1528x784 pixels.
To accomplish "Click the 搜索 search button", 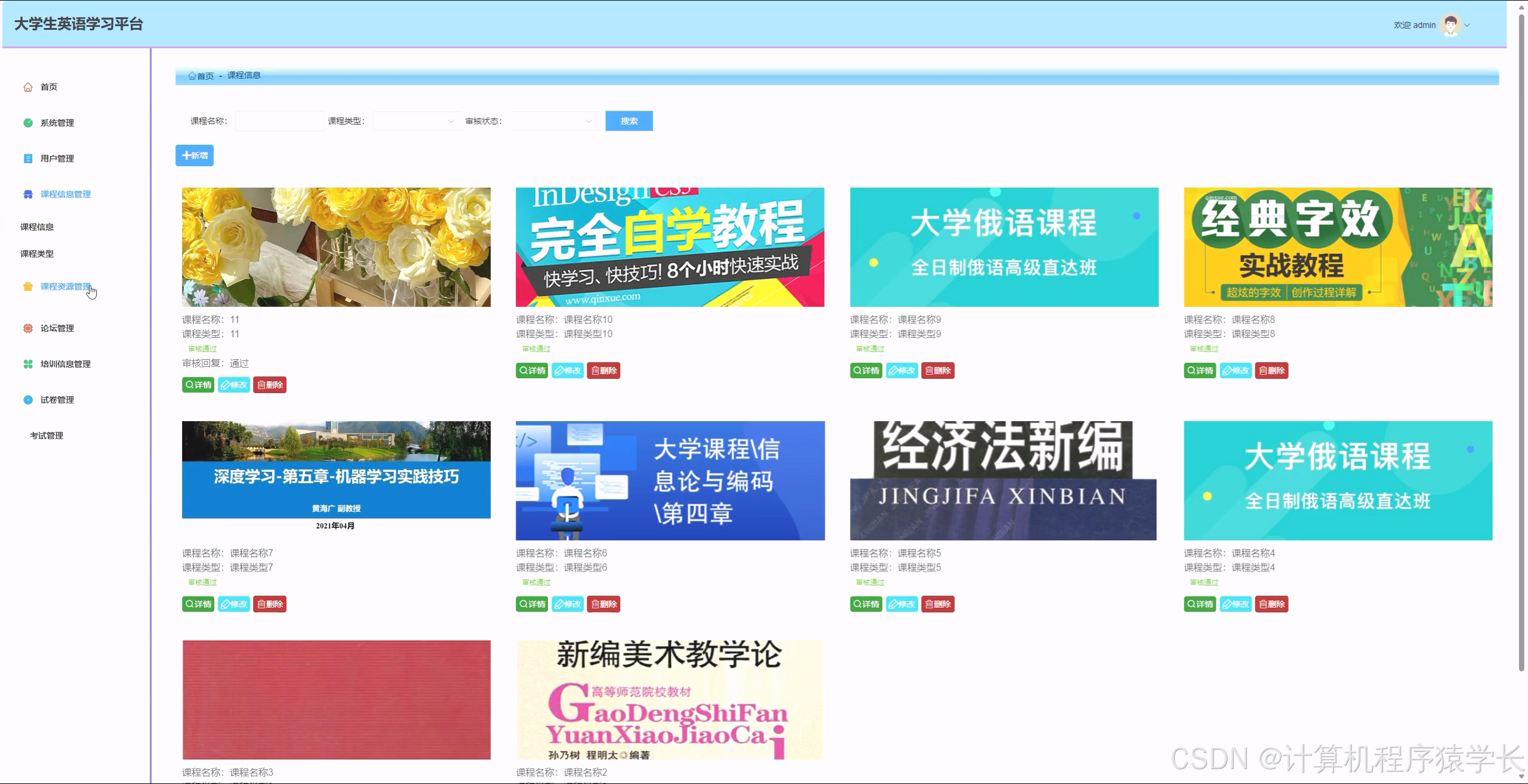I will click(x=629, y=121).
